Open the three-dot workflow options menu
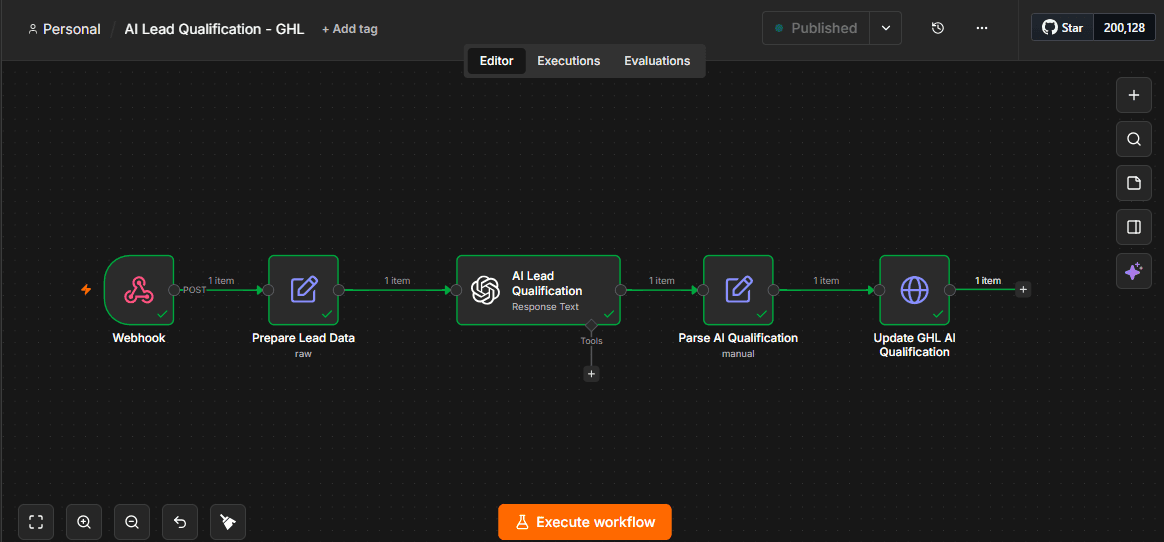The image size is (1164, 542). click(x=981, y=28)
